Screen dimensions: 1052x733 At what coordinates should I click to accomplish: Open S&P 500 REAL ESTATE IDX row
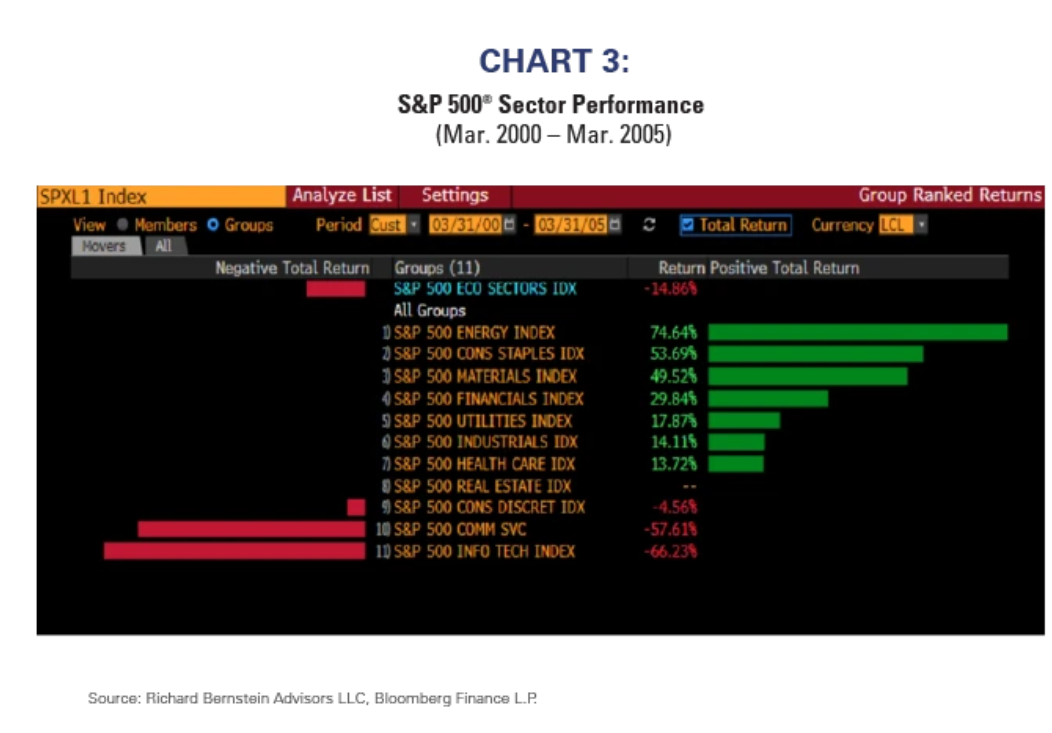[482, 486]
